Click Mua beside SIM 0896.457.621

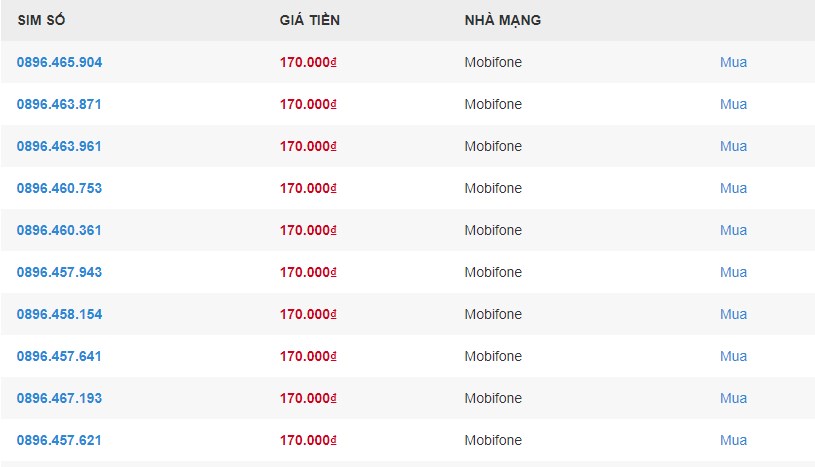coord(733,440)
